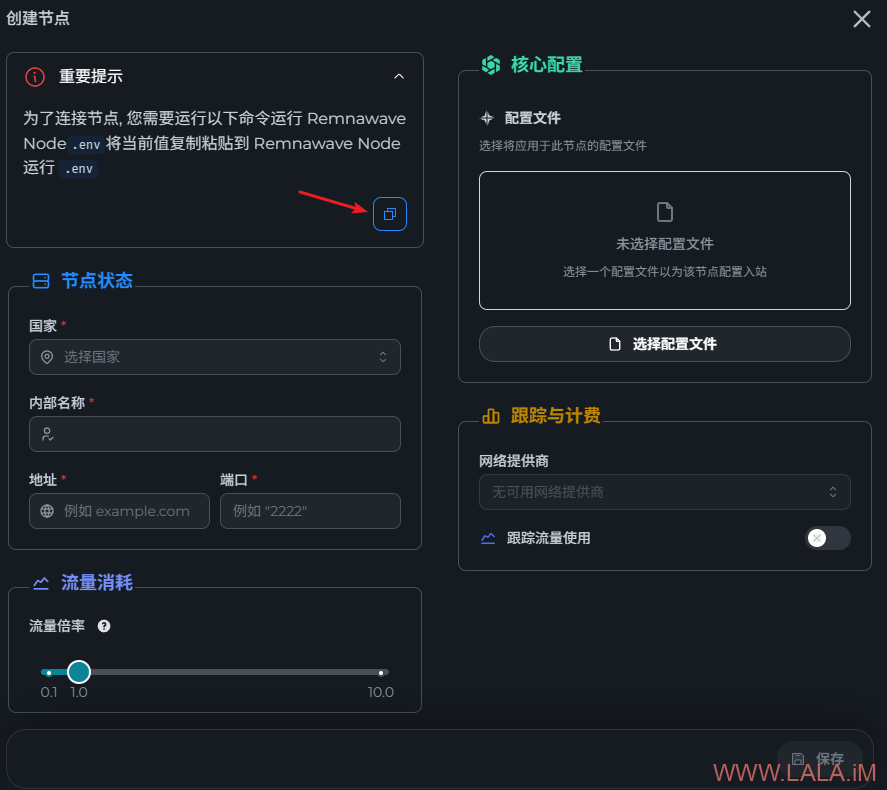Viewport: 887px width, 790px height.
Task: Click the line chart icon beside 跟踪流量使用
Action: click(x=488, y=538)
